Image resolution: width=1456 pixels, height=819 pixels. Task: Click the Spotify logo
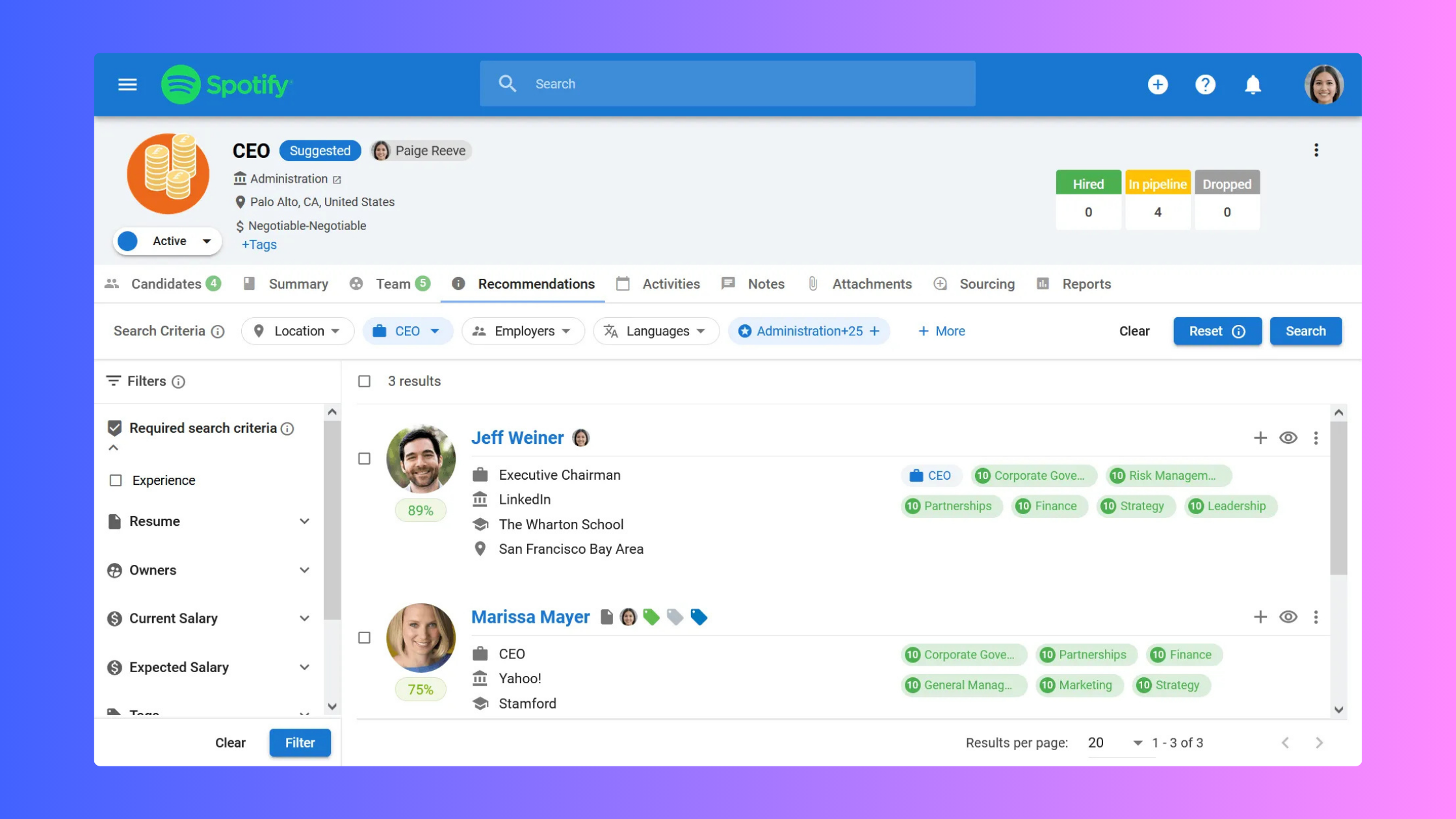(226, 84)
